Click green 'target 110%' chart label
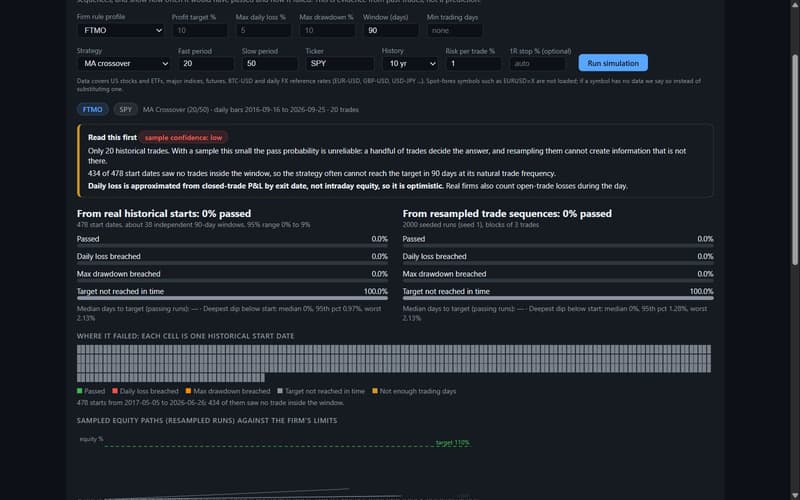This screenshot has height=500, width=800. point(453,443)
